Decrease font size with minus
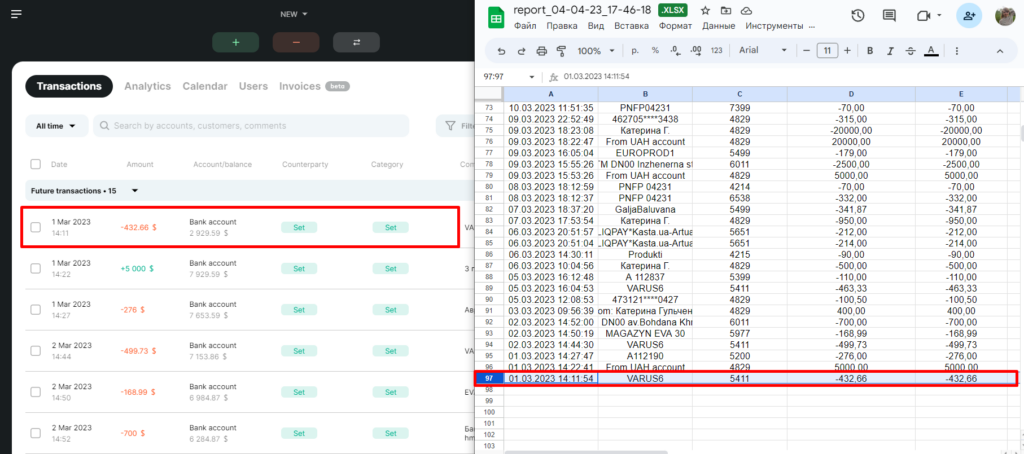The width and height of the screenshot is (1024, 454). coord(807,50)
